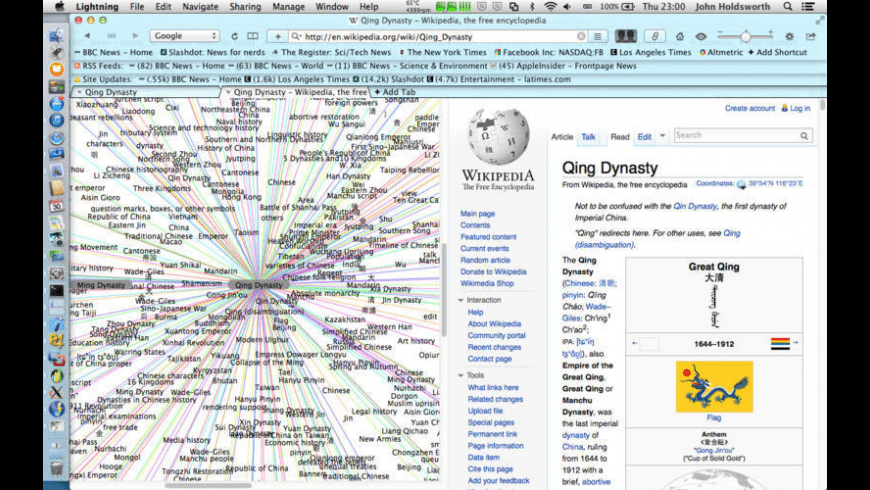Screen dimensions: 870x490
Task: Open the Sharing menu
Action: pos(245,7)
